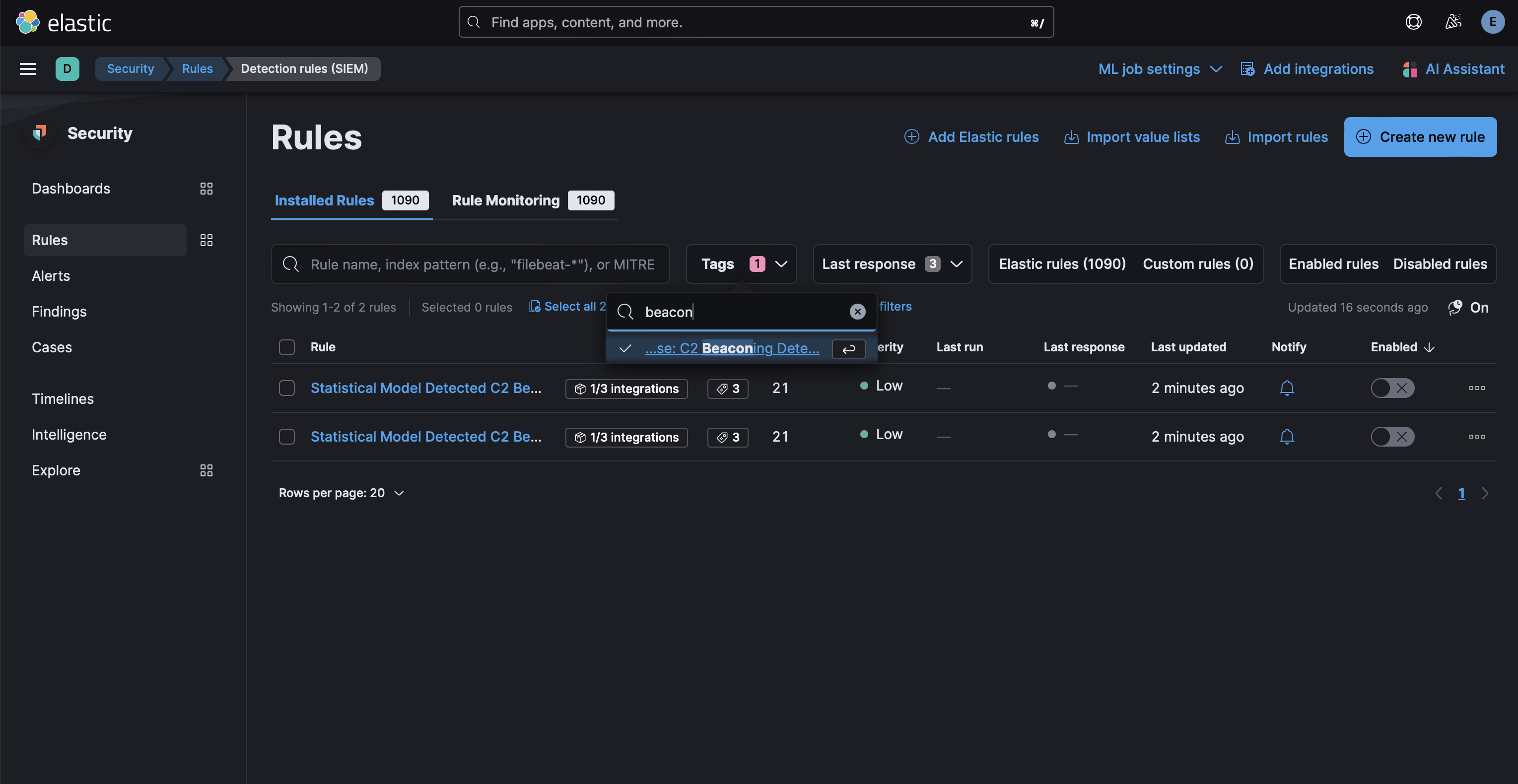Viewport: 1518px width, 784px height.
Task: Click Custom rules (0) filter button
Action: tap(1198, 263)
